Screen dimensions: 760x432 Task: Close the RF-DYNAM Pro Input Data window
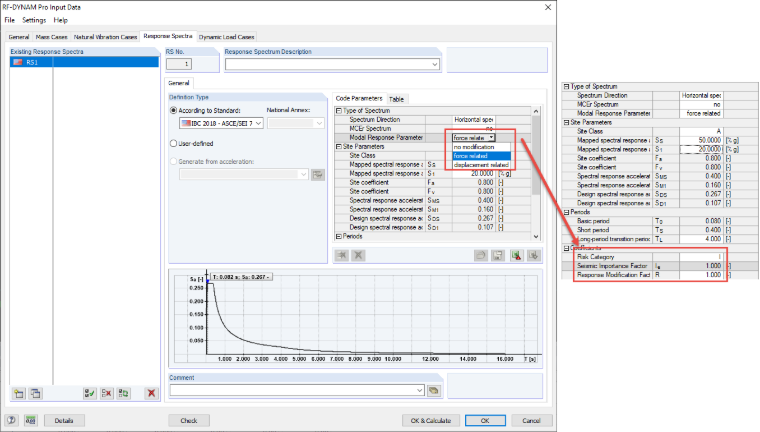(x=548, y=7)
